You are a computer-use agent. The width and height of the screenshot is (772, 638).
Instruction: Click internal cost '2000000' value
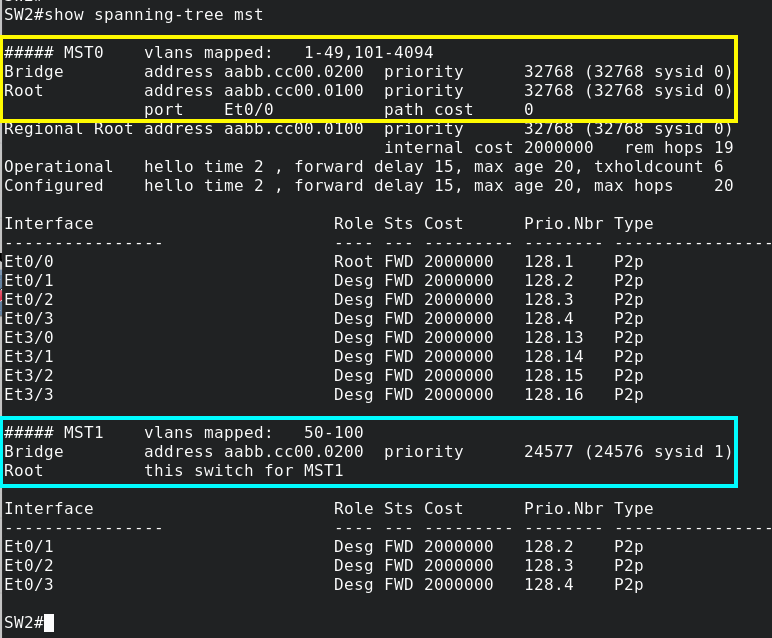pos(558,148)
